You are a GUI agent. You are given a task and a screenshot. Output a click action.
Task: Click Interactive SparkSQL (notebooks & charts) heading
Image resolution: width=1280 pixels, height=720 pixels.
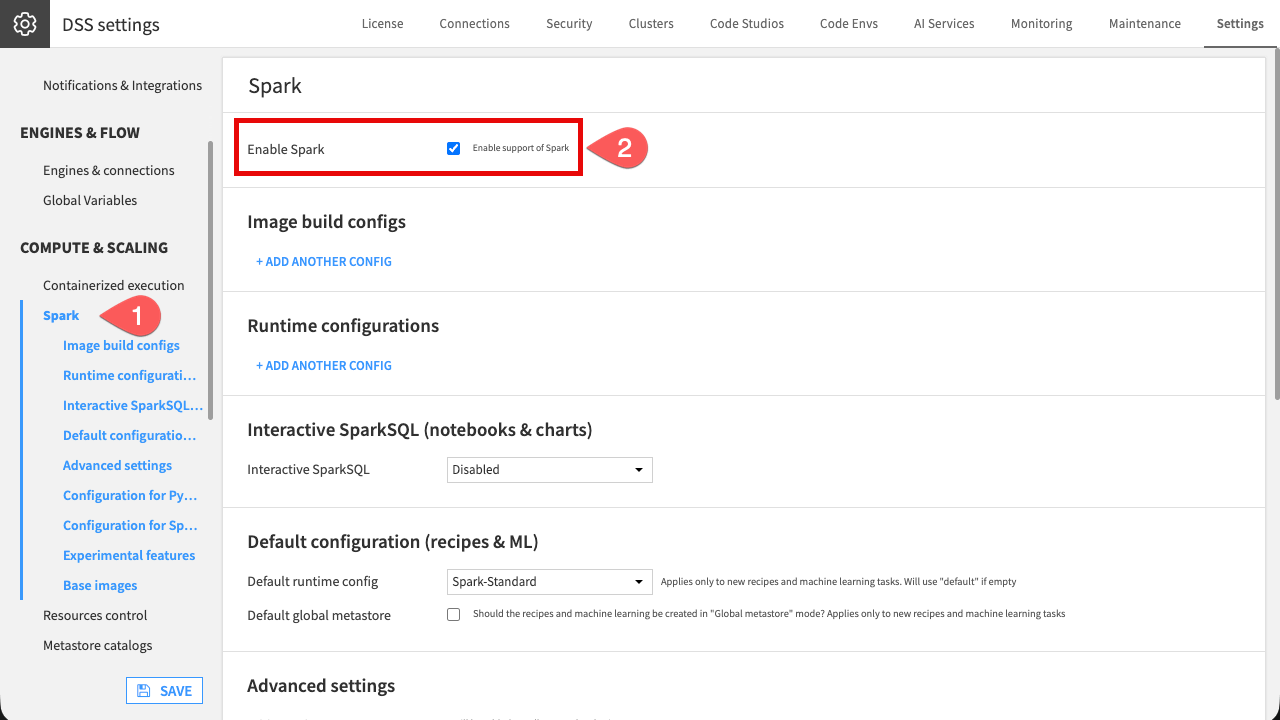420,429
